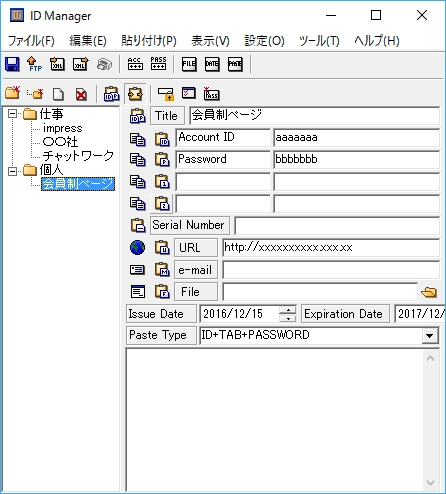The width and height of the screenshot is (446, 494).
Task: Open the file with the document icon
Action: pyautogui.click(x=137, y=292)
